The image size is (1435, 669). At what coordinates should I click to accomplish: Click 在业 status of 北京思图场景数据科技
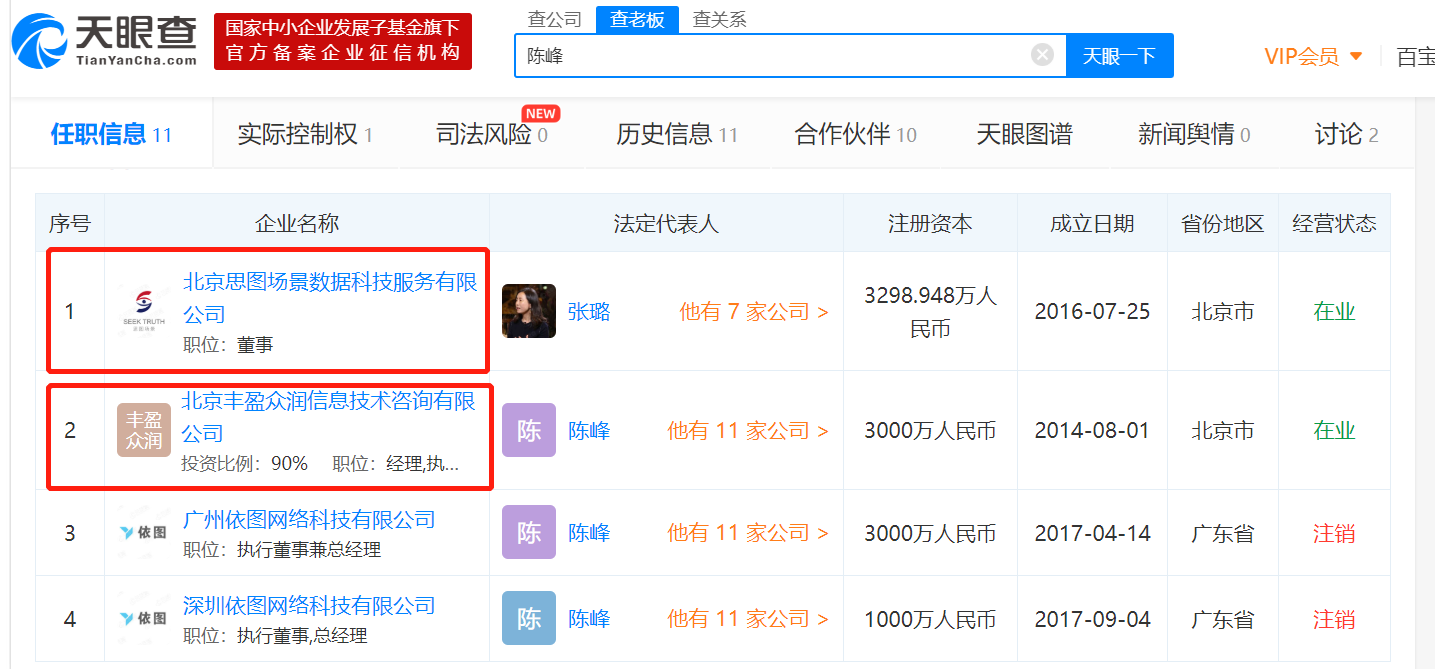point(1334,312)
